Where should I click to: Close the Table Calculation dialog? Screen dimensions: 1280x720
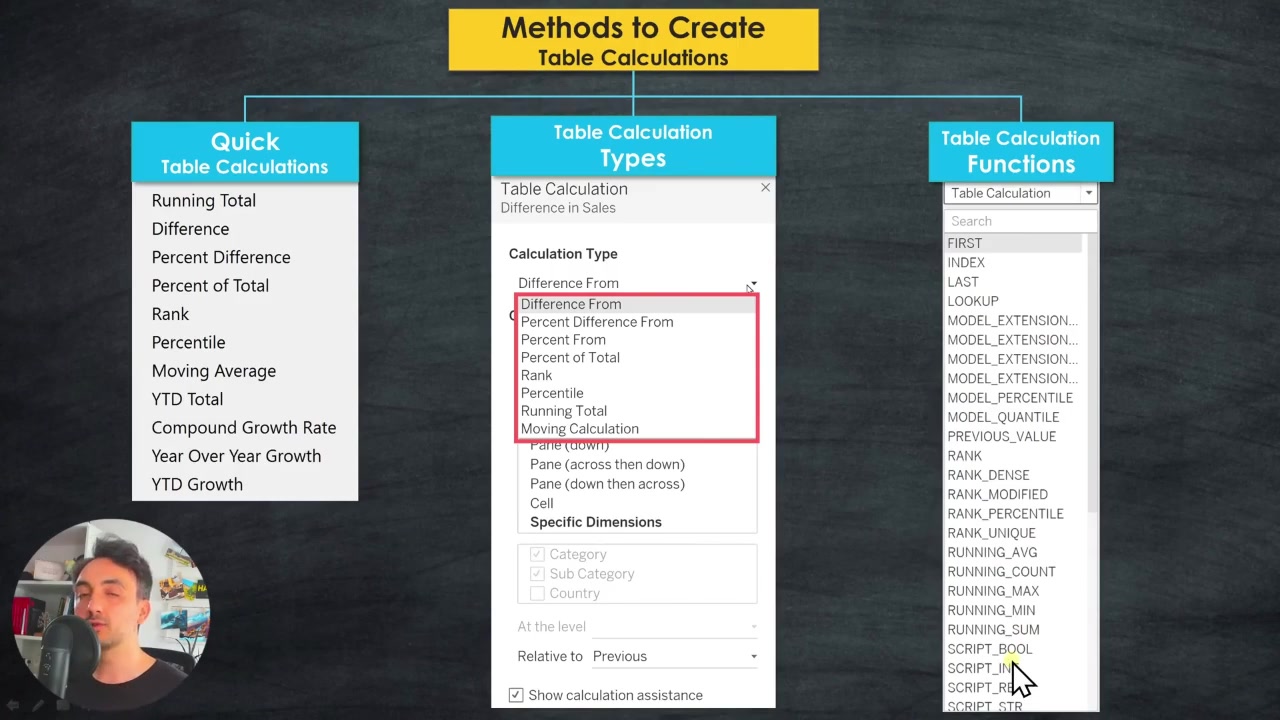pyautogui.click(x=765, y=187)
